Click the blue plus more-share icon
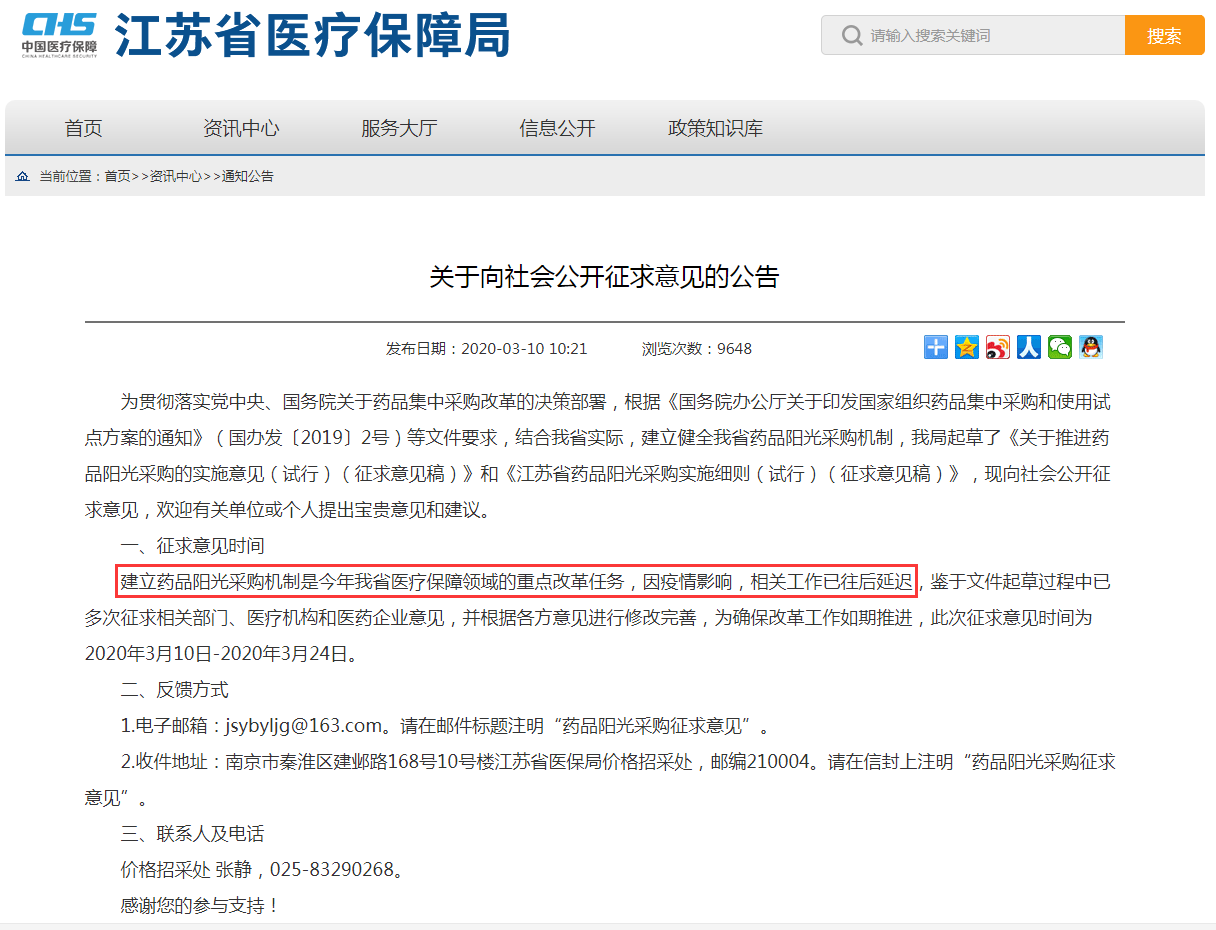The image size is (1216, 930). point(935,347)
